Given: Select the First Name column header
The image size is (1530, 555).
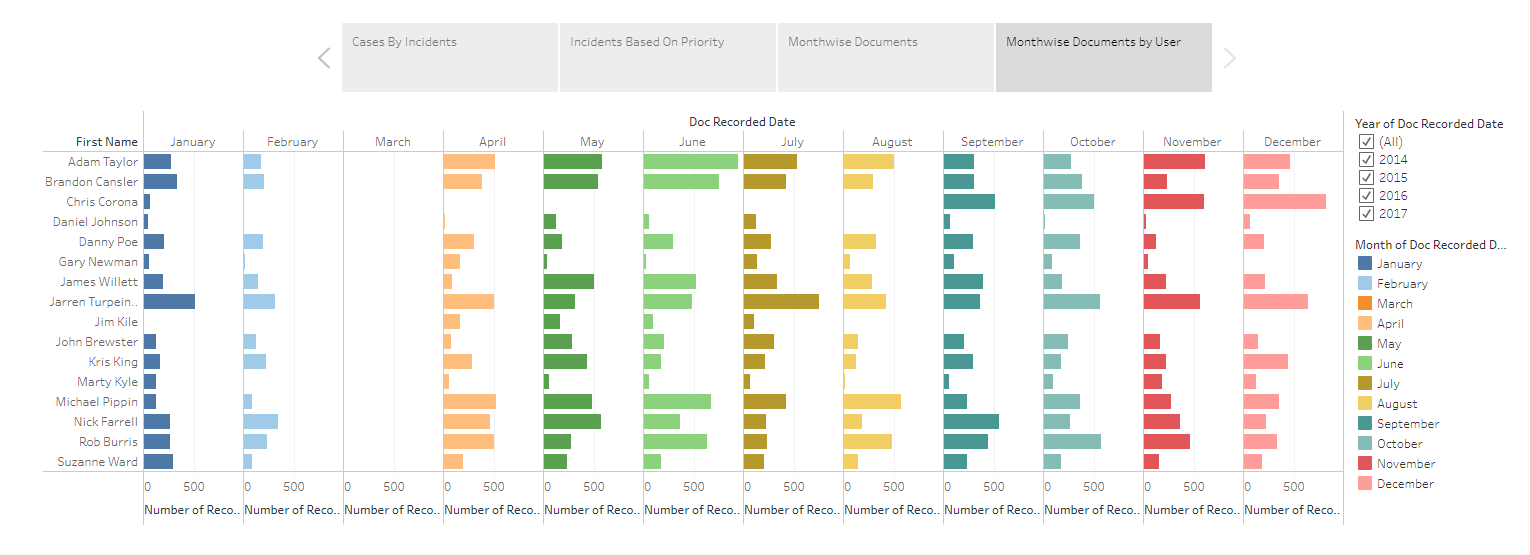Looking at the screenshot, I should (x=106, y=142).
